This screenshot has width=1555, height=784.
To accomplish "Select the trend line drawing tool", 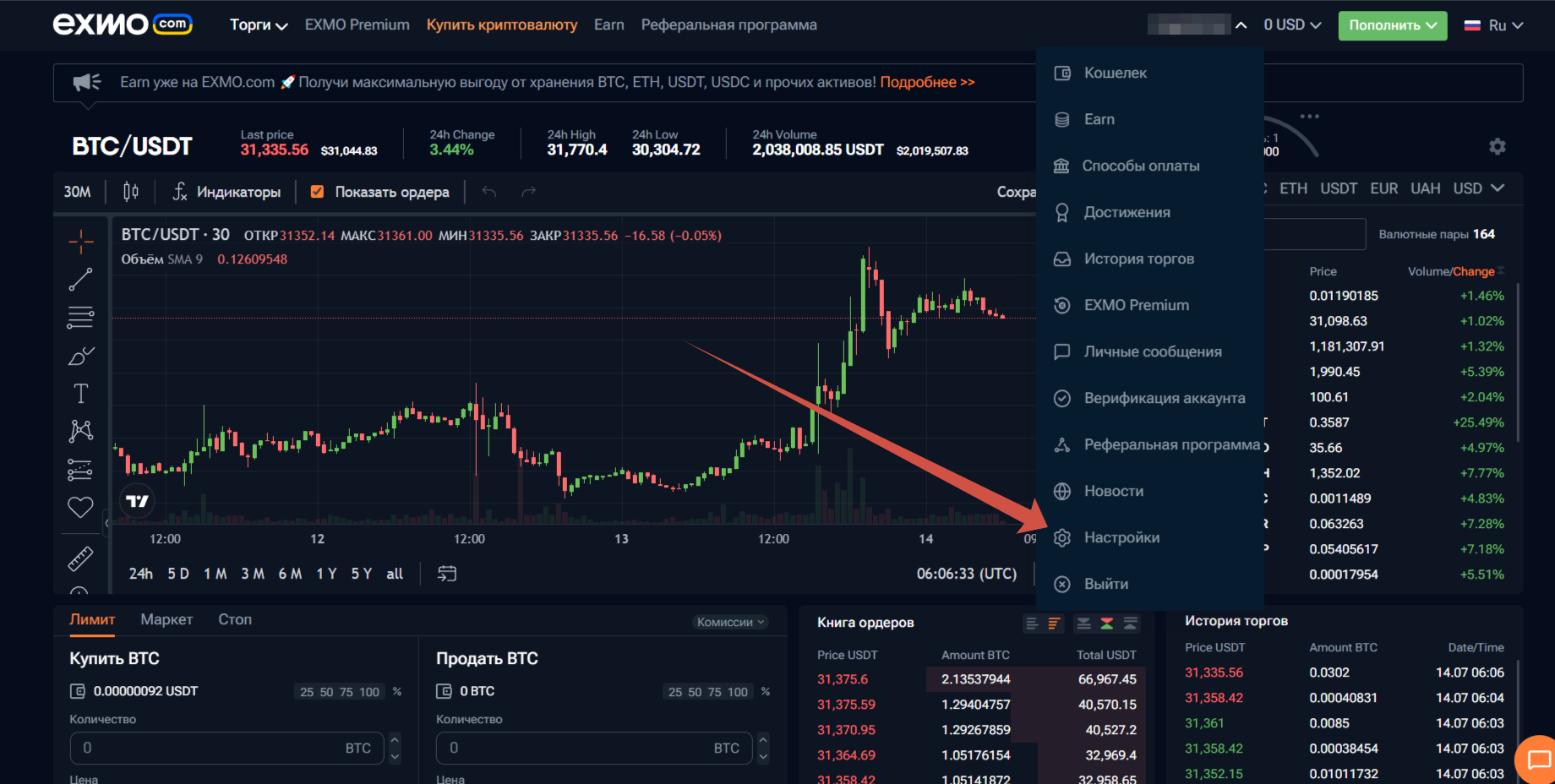I will [81, 280].
